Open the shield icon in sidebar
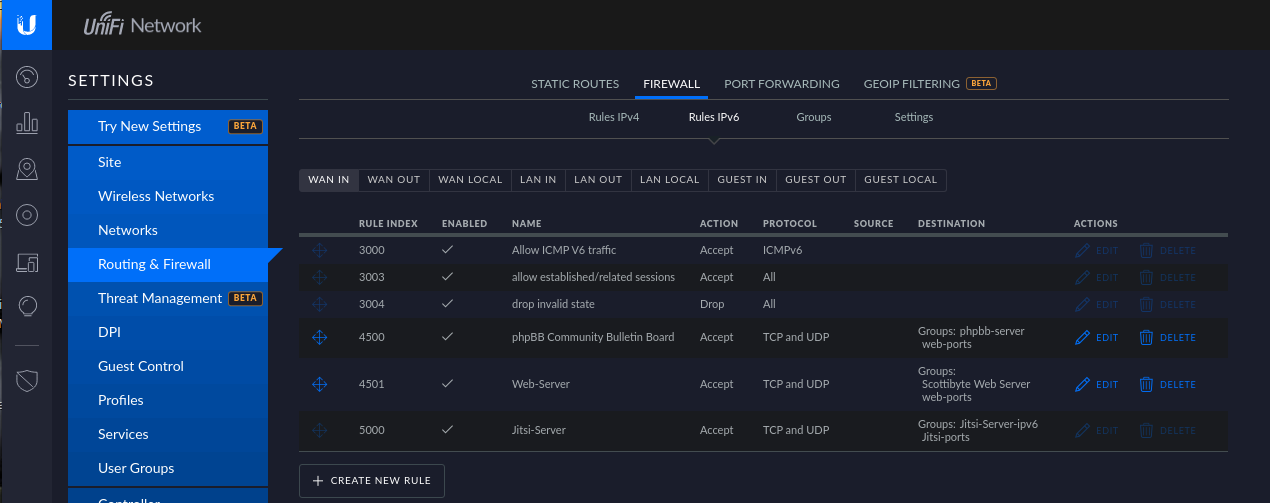The width and height of the screenshot is (1270, 503). click(28, 380)
